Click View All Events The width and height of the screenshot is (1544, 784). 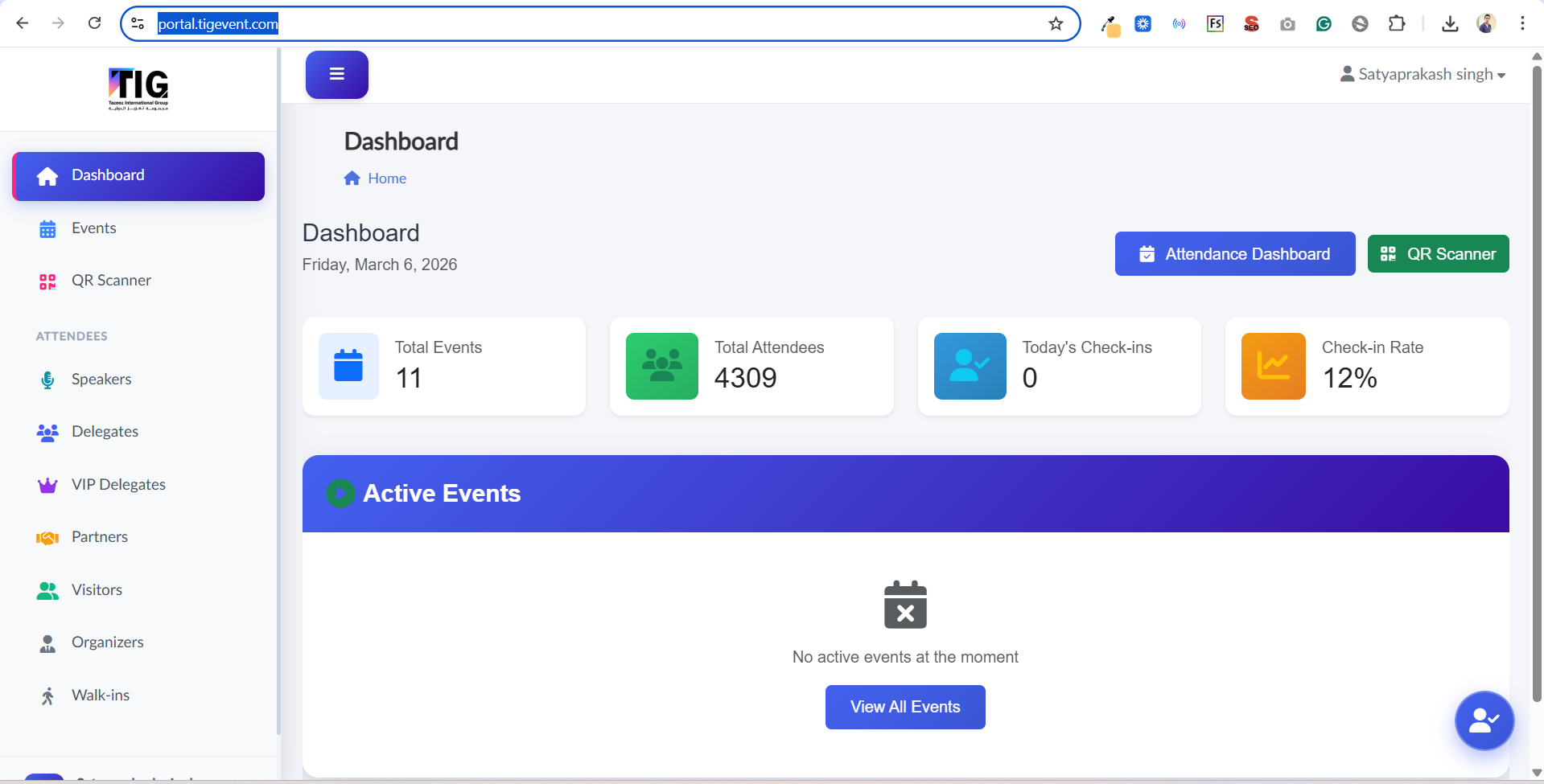[904, 707]
